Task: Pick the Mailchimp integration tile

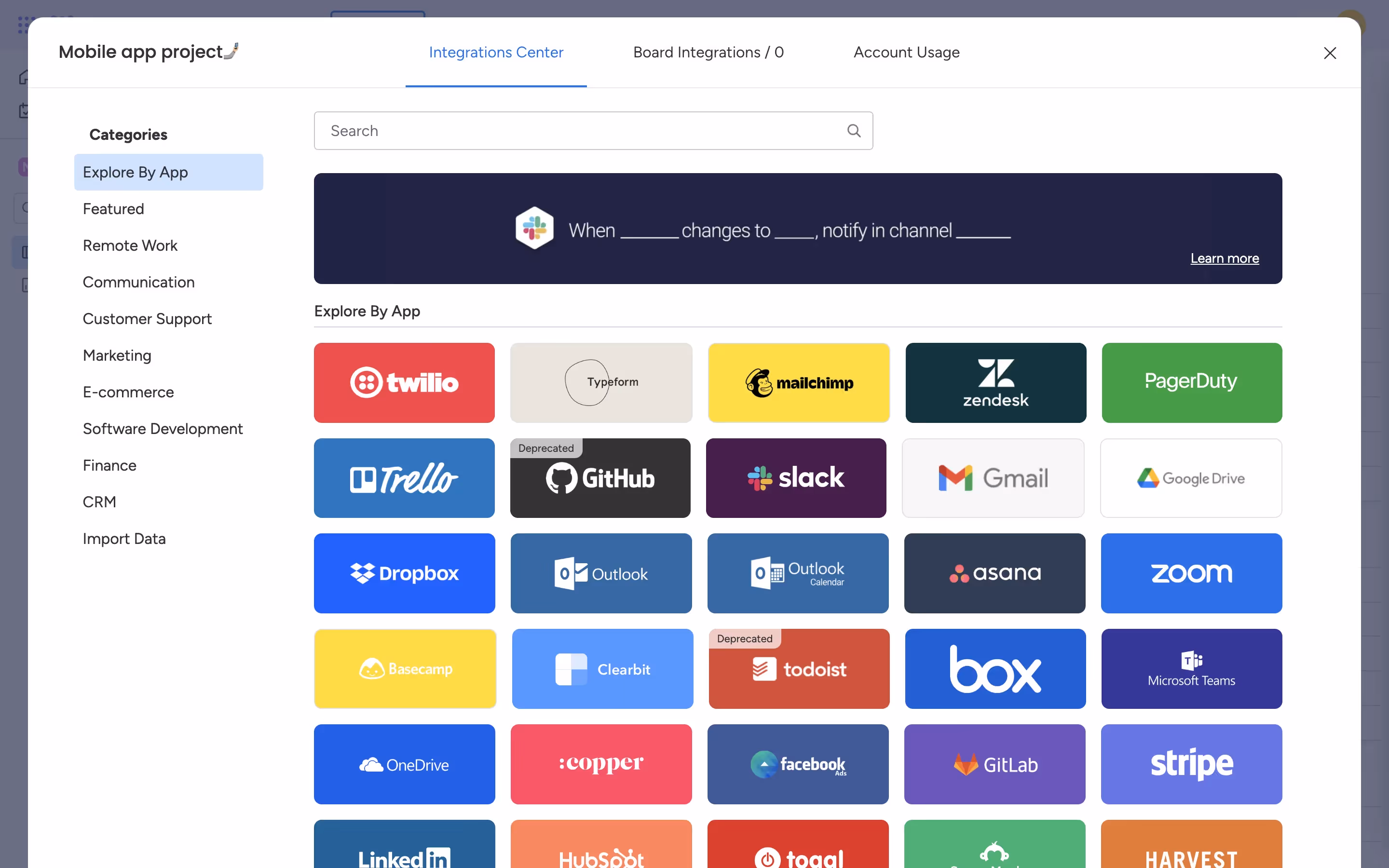Action: coord(798,382)
